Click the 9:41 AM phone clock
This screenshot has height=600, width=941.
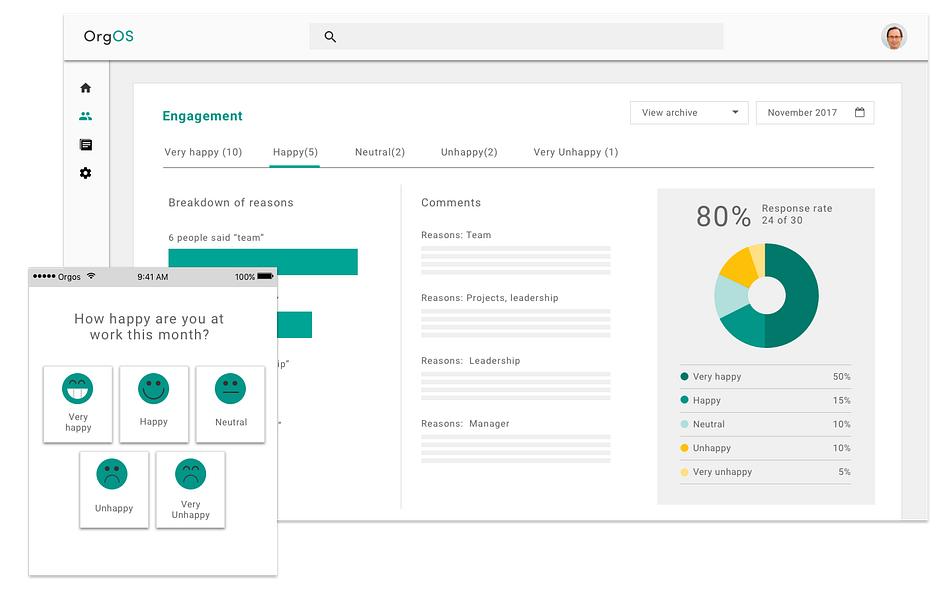click(x=152, y=277)
